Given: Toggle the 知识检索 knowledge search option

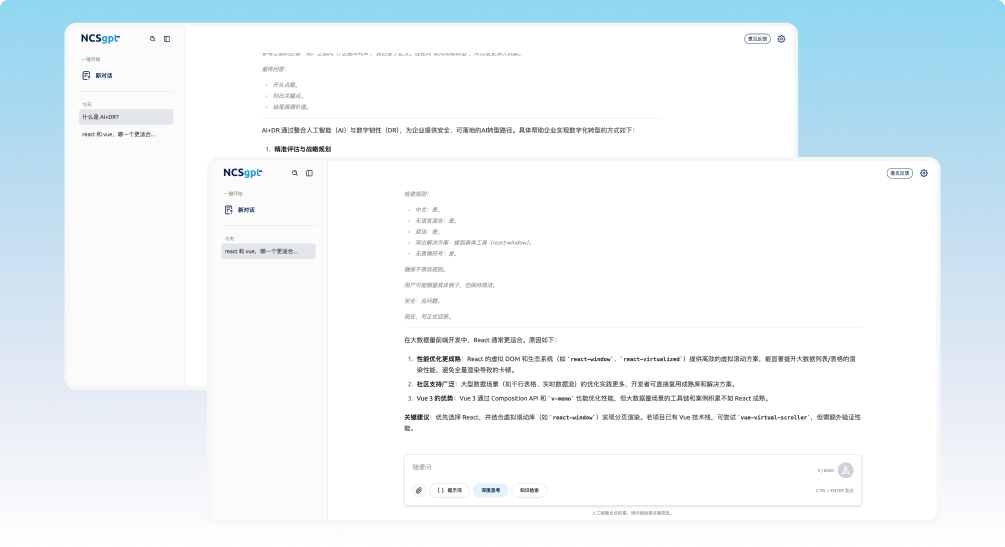Looking at the screenshot, I should click(529, 490).
